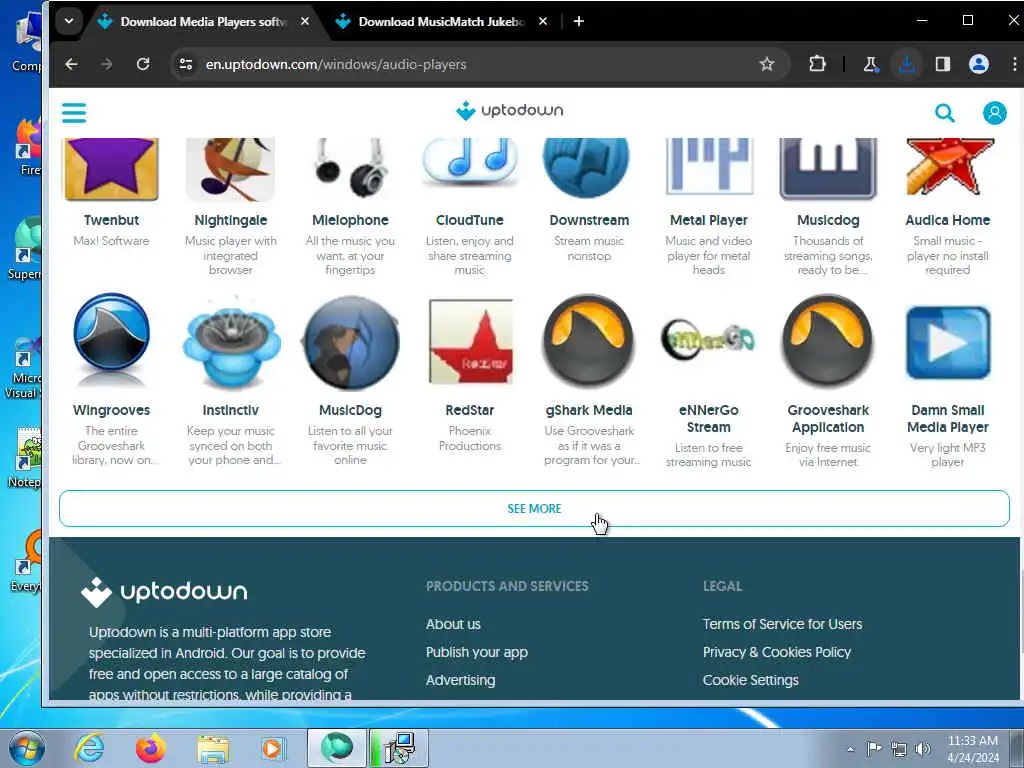The image size is (1024, 768).
Task: Open the Damn Small Media Player link
Action: click(x=948, y=419)
